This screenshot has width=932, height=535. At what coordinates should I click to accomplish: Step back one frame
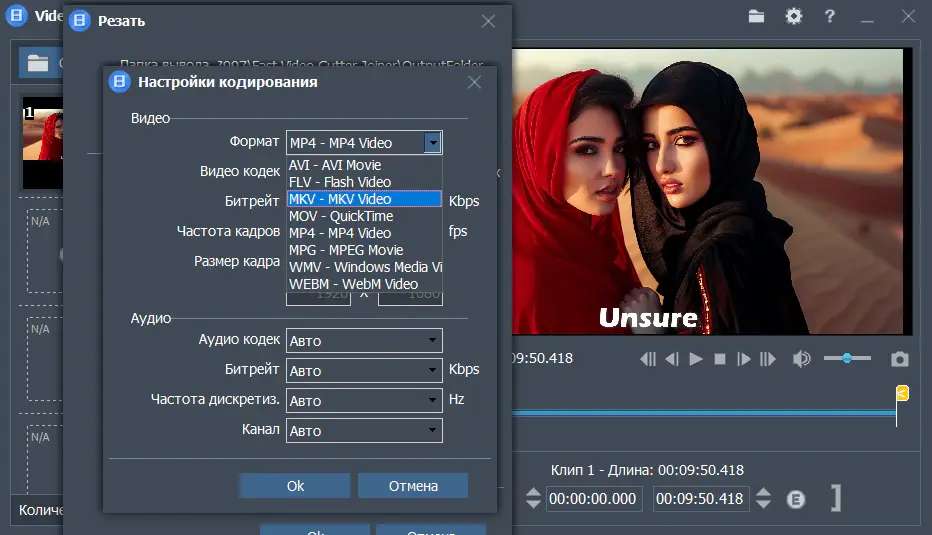pyautogui.click(x=672, y=359)
